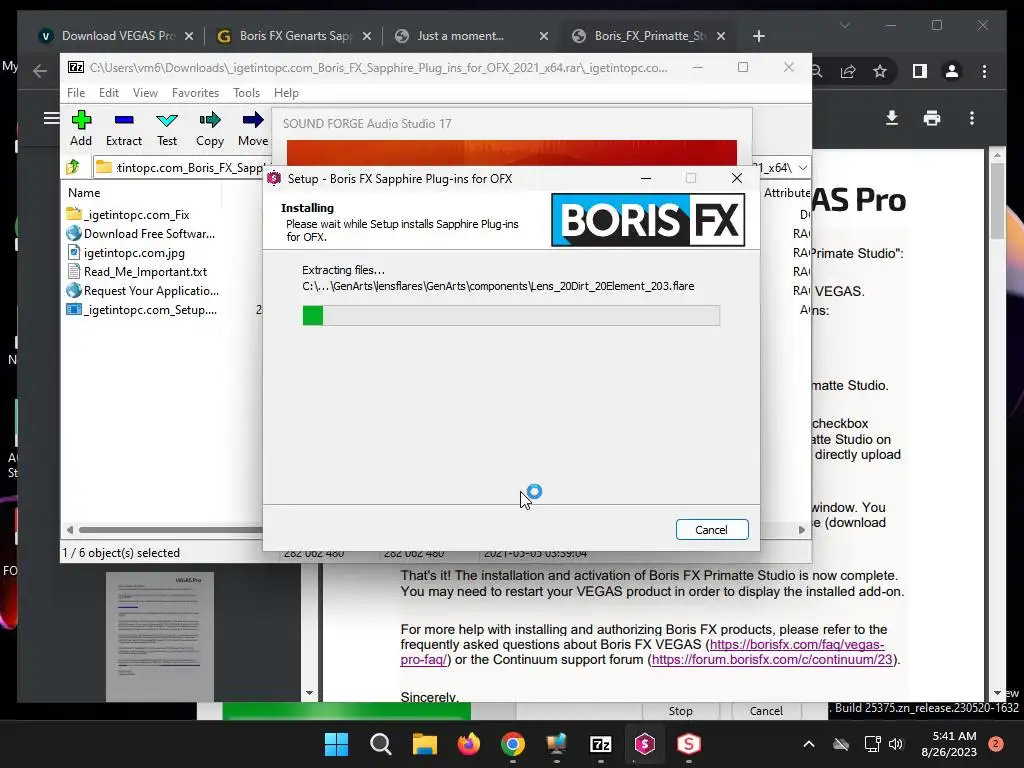
Task: Click the browser back arrow
Action: pos(40,71)
